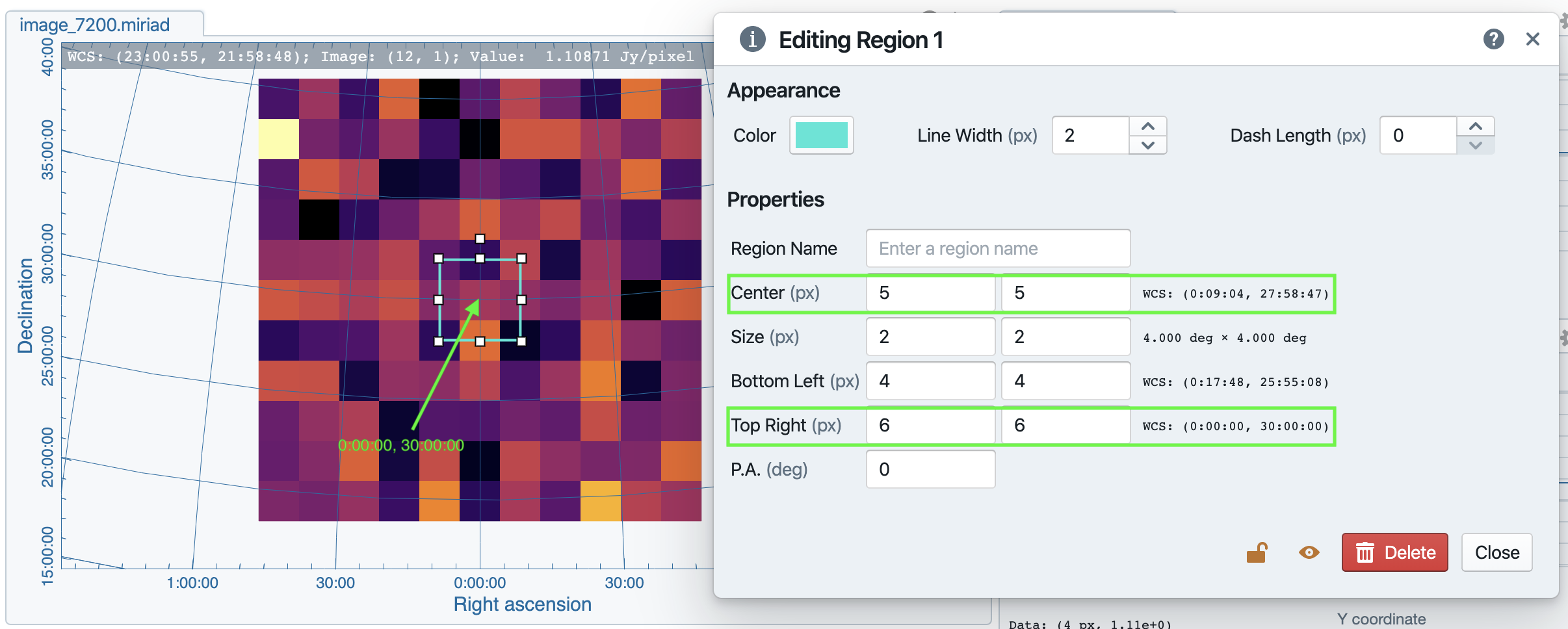Screen dimensions: 1568x629
Task: Dismiss the dialog using the X icon
Action: tap(1533, 39)
